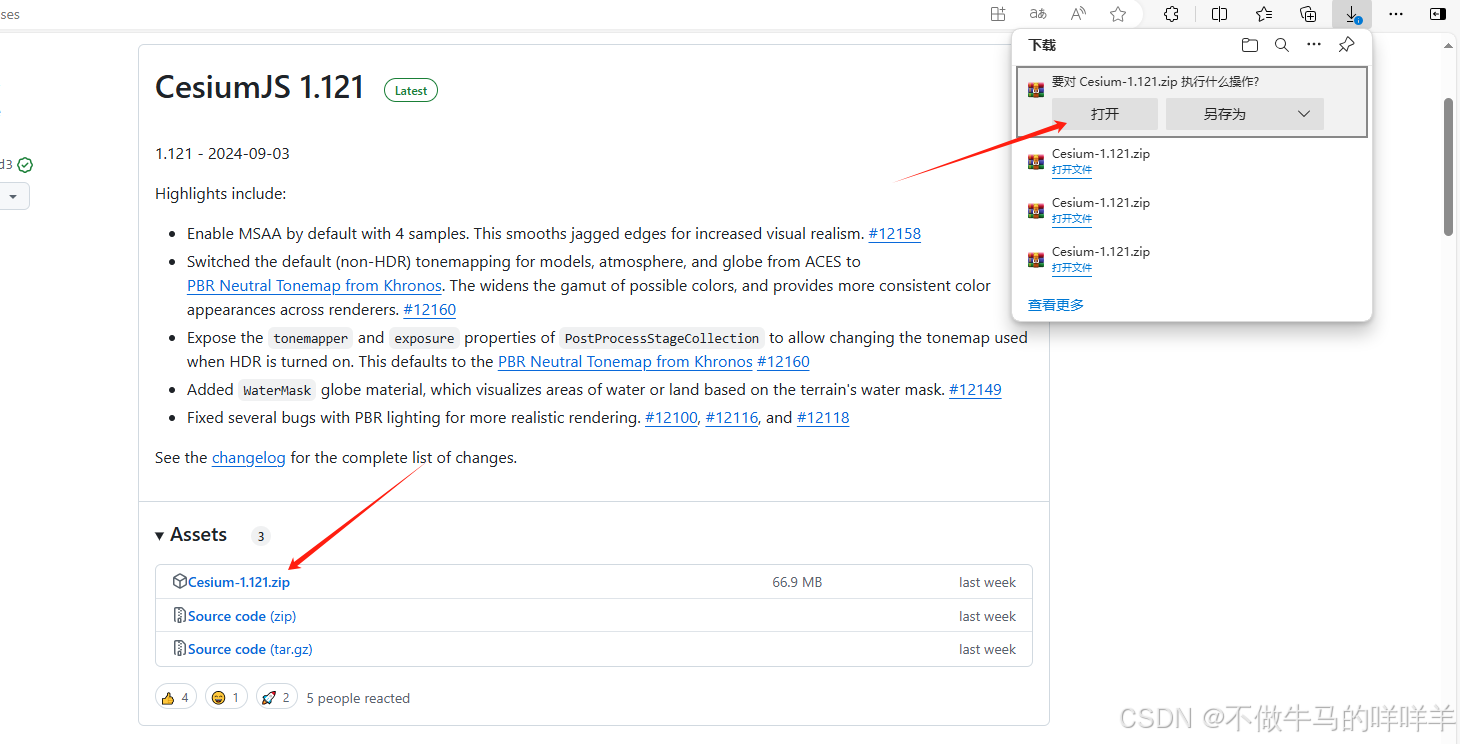Open downloads folder from downloads panel

click(1250, 45)
